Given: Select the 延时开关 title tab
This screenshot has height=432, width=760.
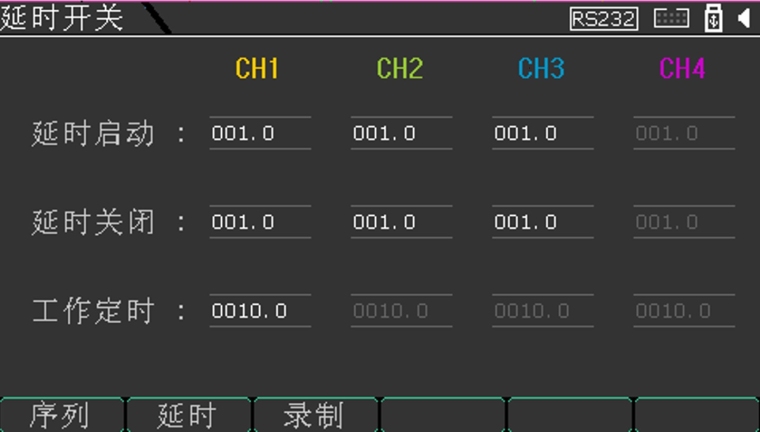Looking at the screenshot, I should (x=62, y=18).
